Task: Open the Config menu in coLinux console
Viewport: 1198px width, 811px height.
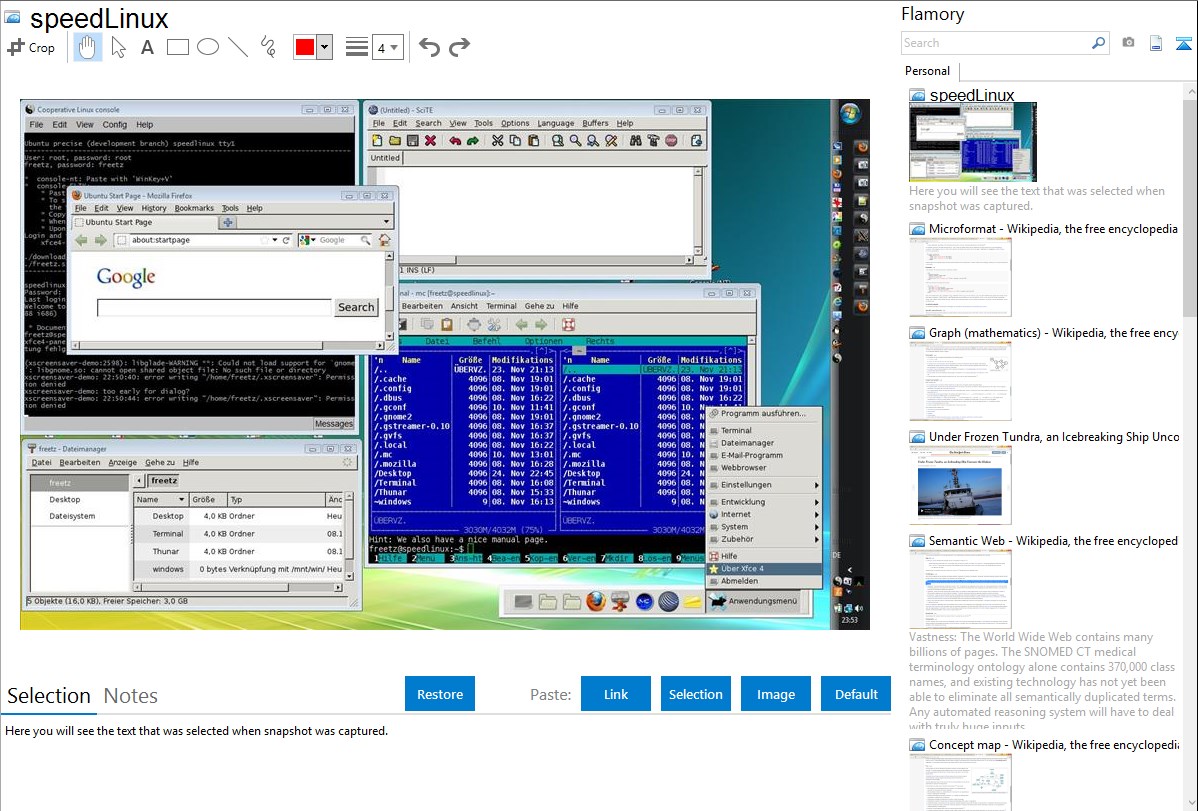Action: pos(115,125)
